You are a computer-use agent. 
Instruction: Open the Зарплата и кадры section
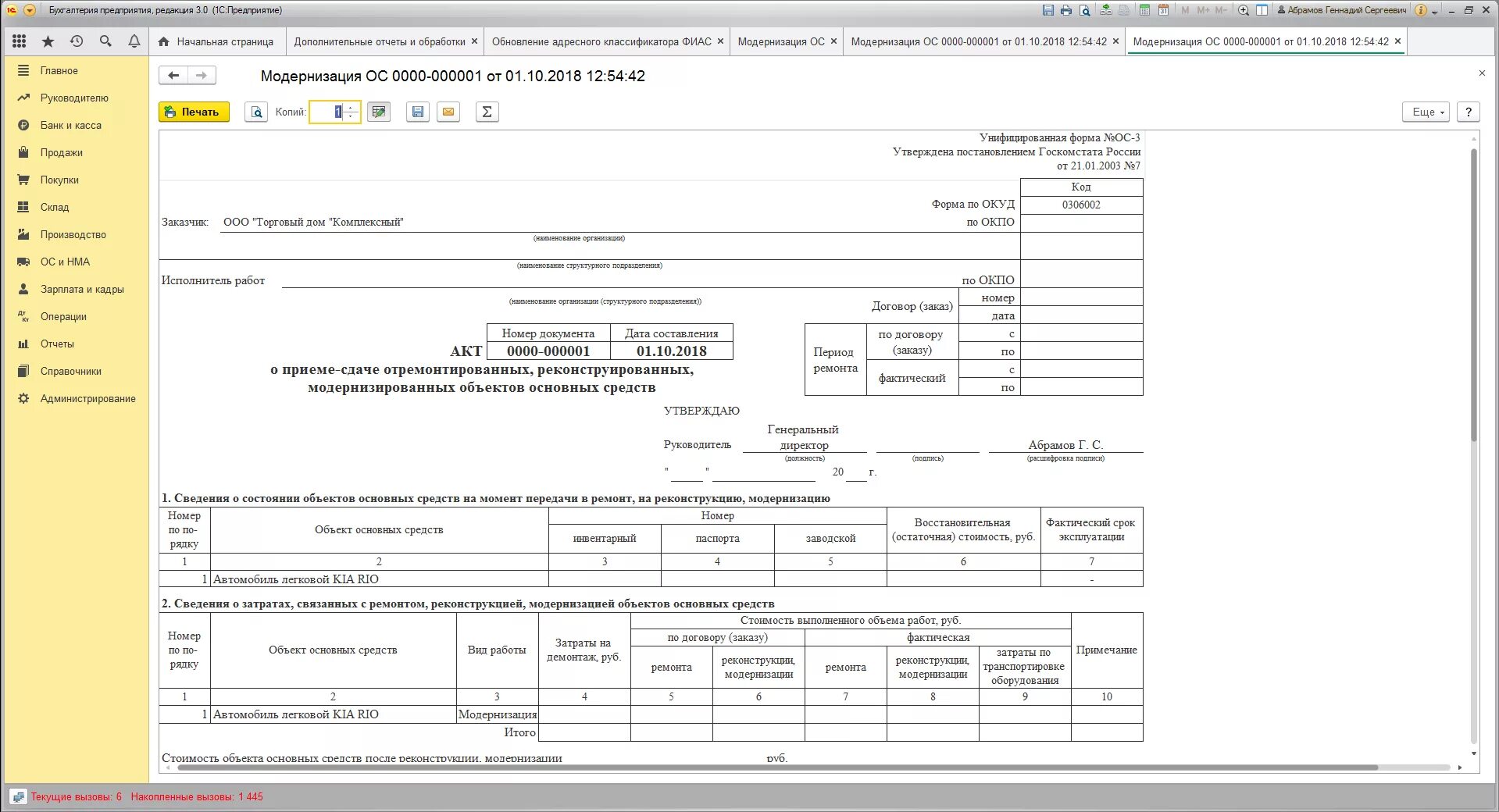(x=77, y=289)
